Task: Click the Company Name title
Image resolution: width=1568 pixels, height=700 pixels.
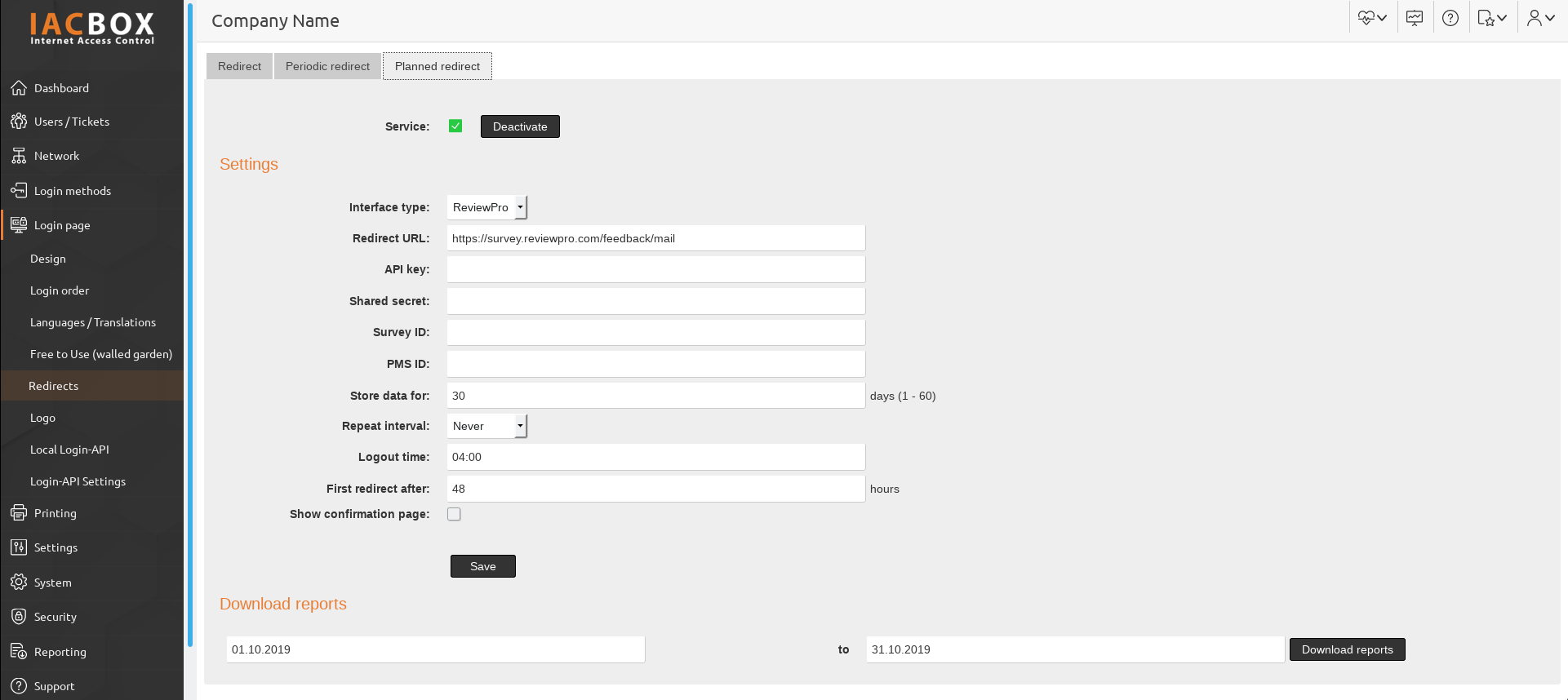Action: (275, 21)
